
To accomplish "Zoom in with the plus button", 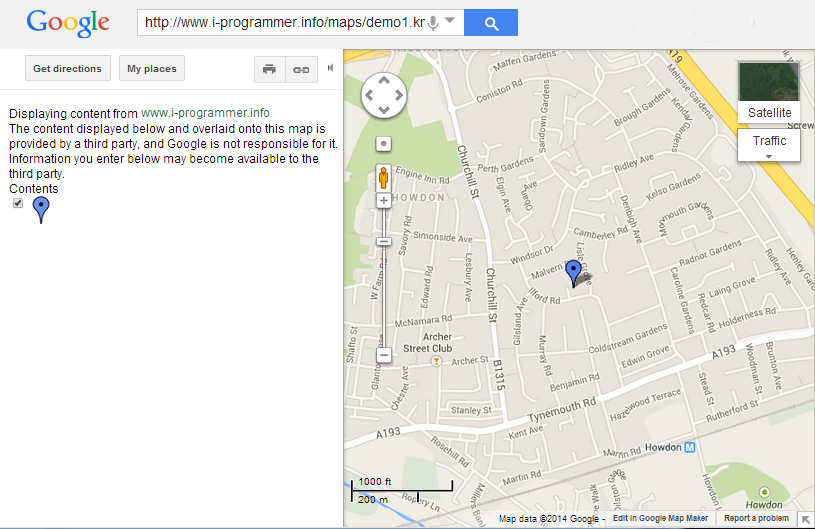I will (x=384, y=201).
